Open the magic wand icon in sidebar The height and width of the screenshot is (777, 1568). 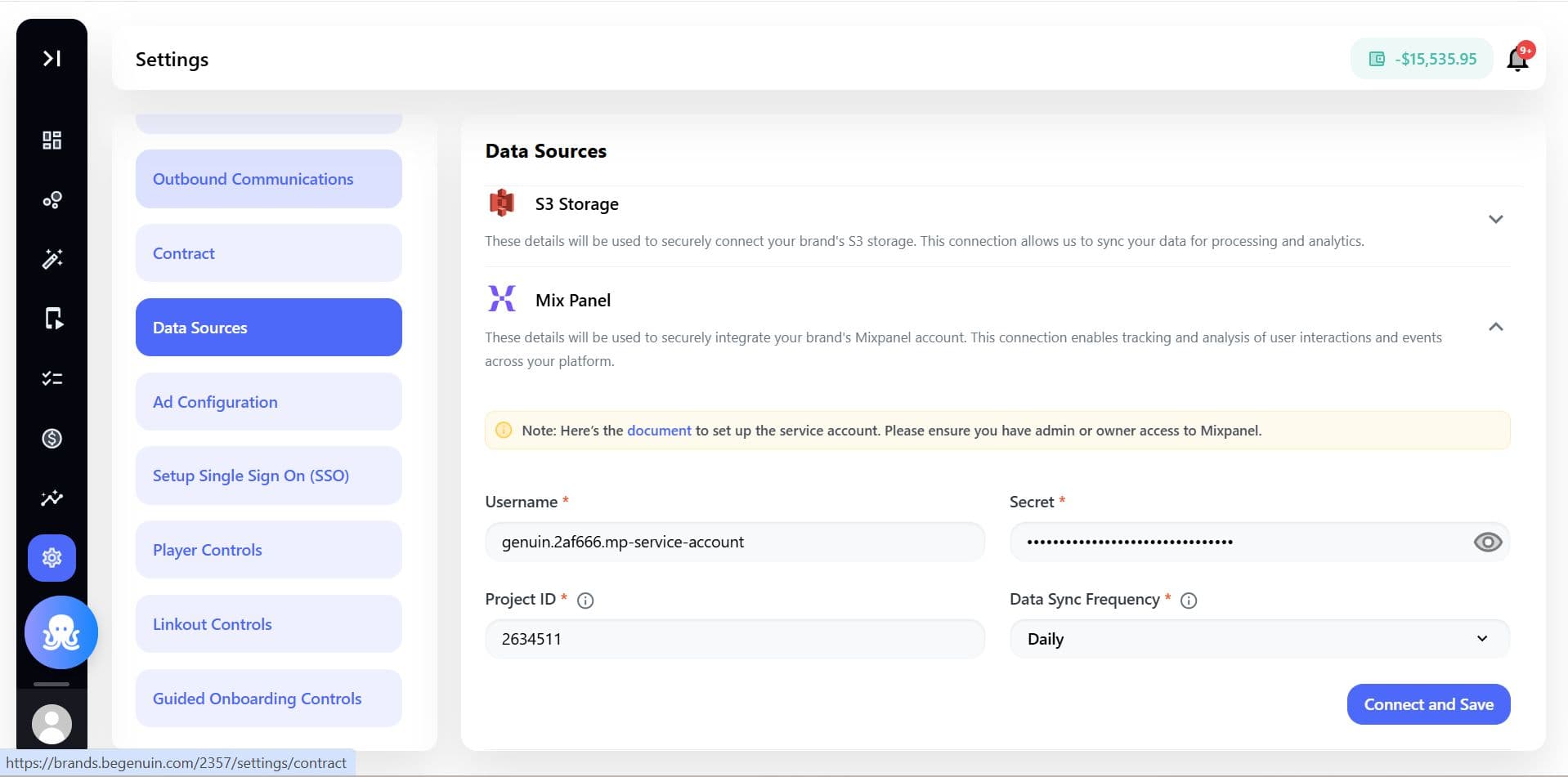click(x=52, y=259)
